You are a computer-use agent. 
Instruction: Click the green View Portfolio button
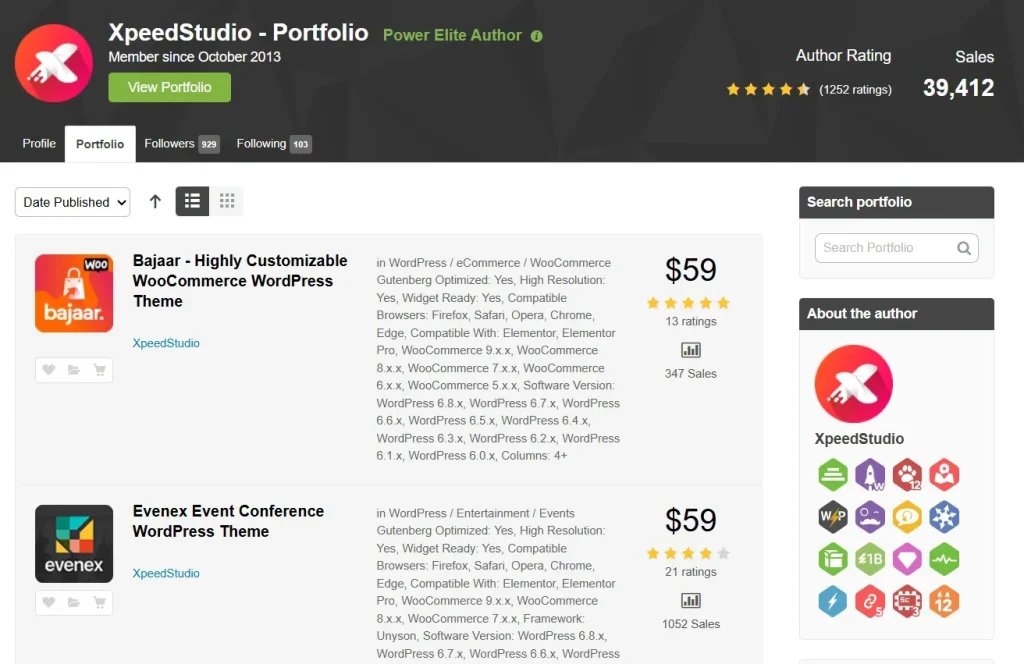169,87
